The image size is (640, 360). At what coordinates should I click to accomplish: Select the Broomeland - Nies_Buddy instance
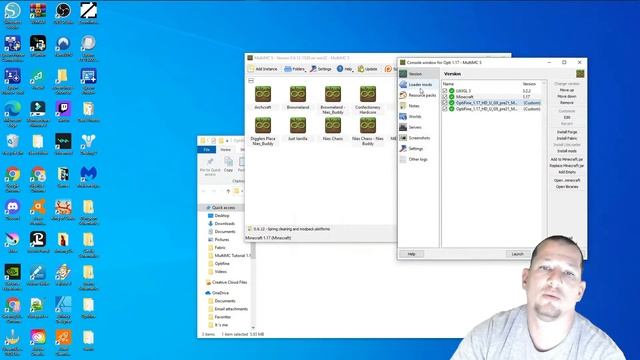(x=333, y=100)
